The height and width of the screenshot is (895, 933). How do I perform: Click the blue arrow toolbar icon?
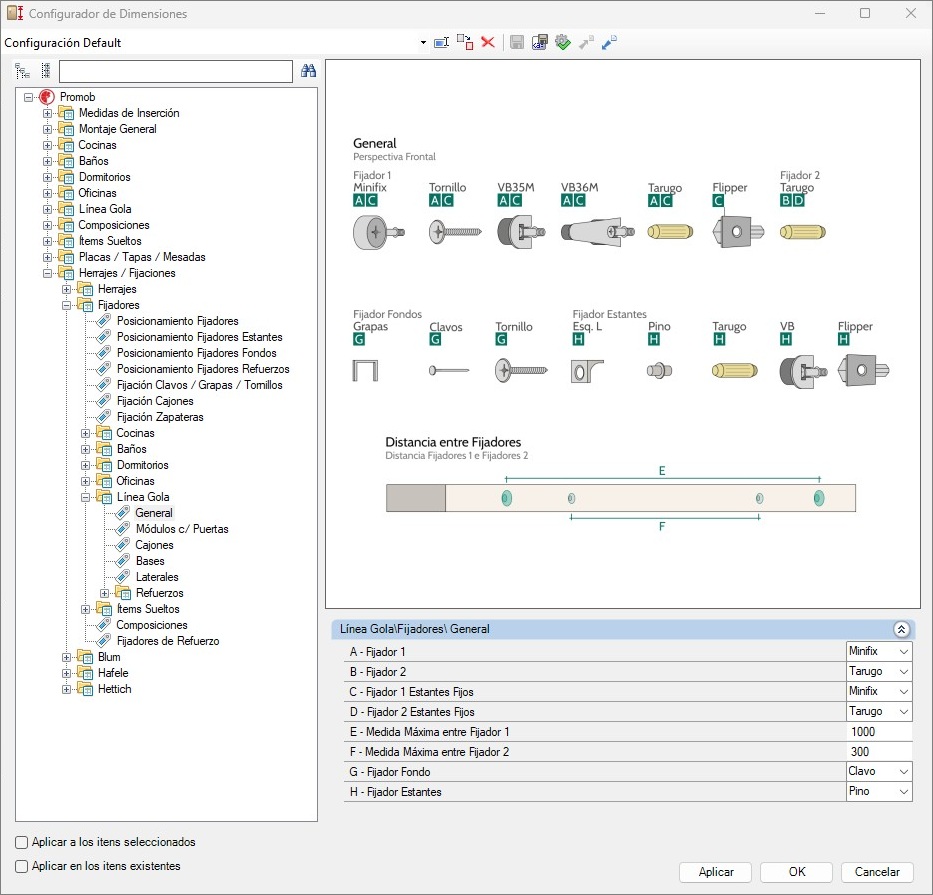(609, 43)
